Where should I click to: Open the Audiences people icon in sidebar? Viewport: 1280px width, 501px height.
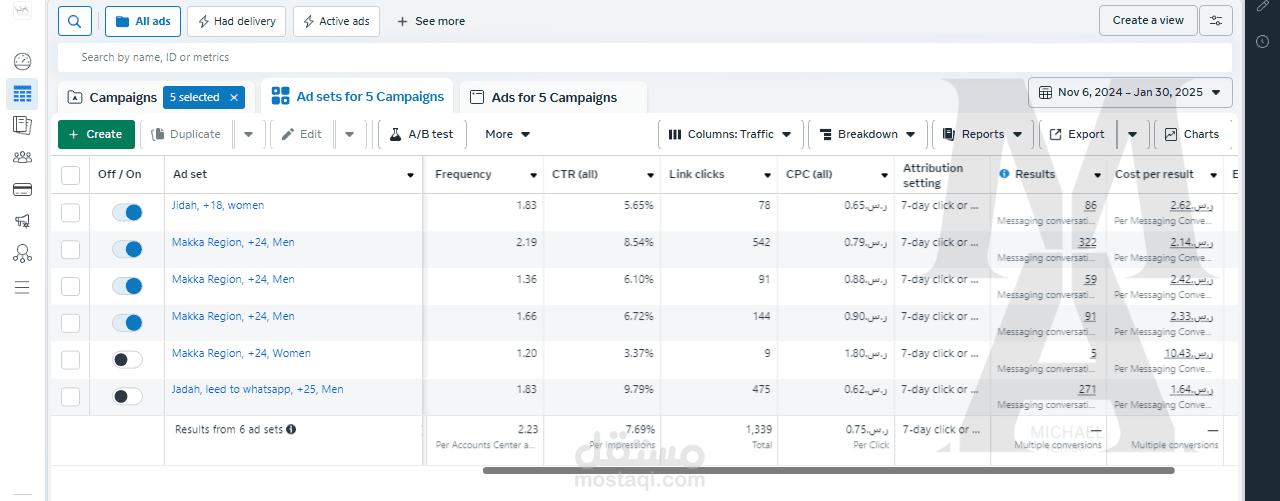(x=22, y=157)
